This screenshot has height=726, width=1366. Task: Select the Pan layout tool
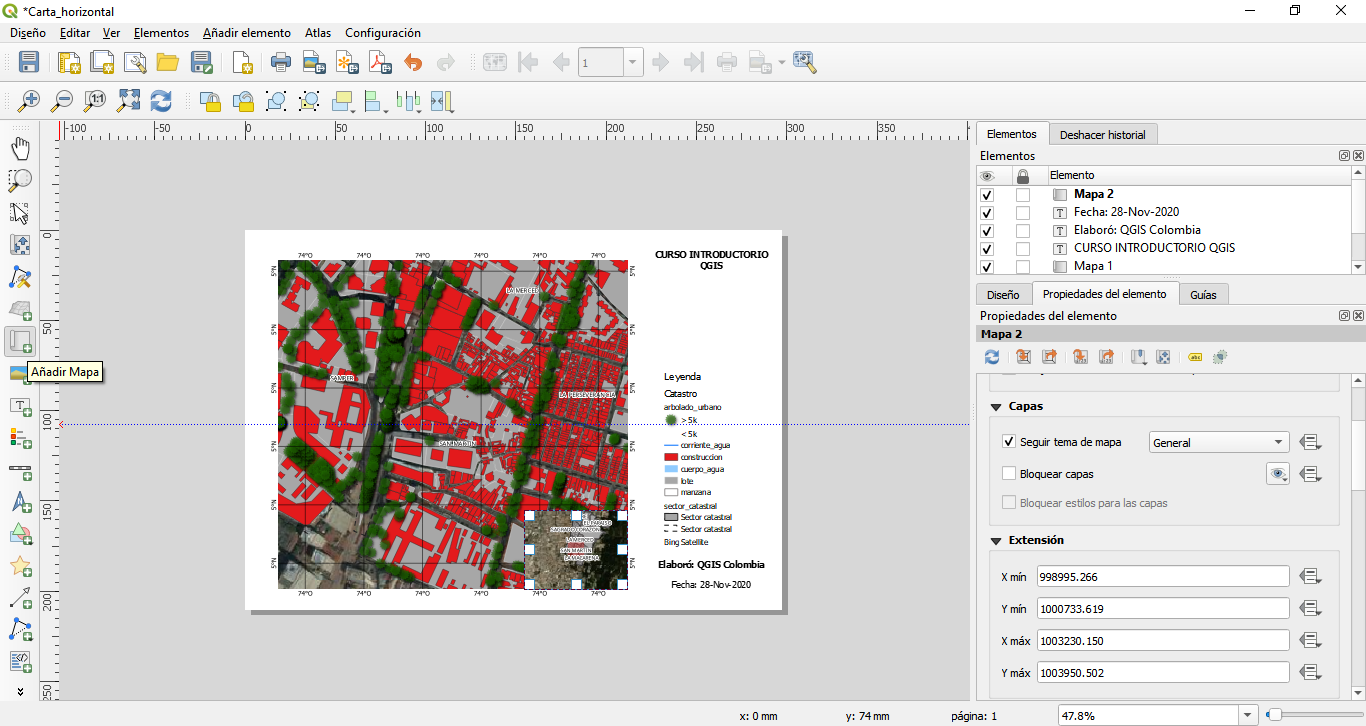click(x=20, y=149)
